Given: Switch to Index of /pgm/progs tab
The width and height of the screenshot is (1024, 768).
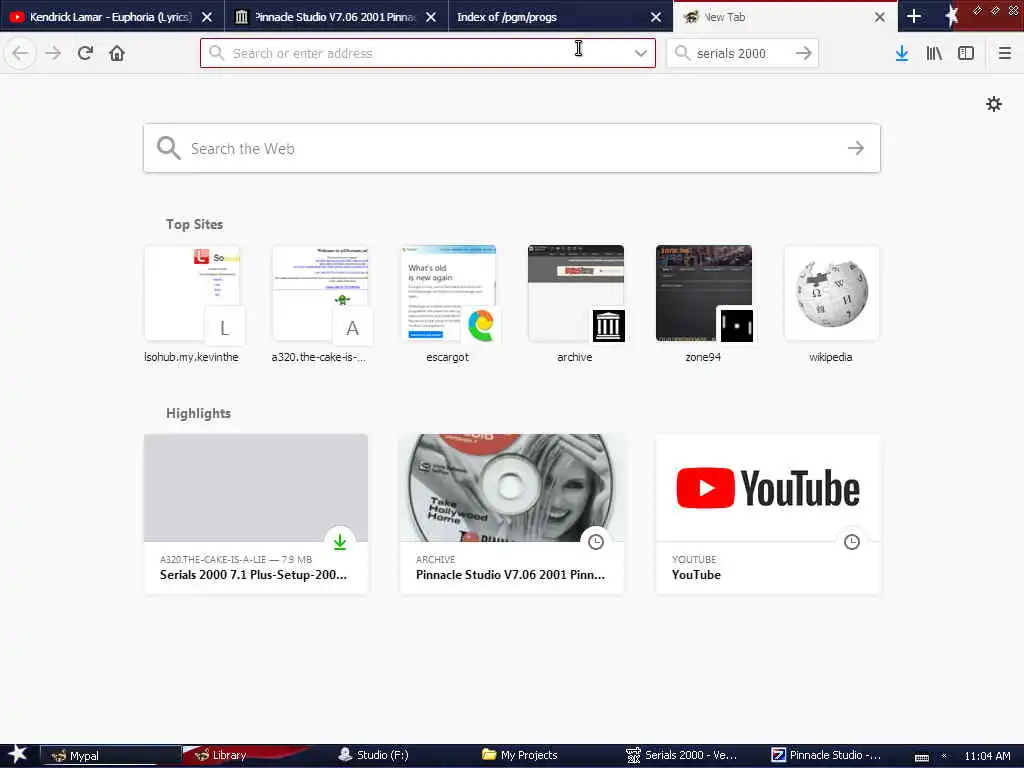Looking at the screenshot, I should tap(559, 17).
